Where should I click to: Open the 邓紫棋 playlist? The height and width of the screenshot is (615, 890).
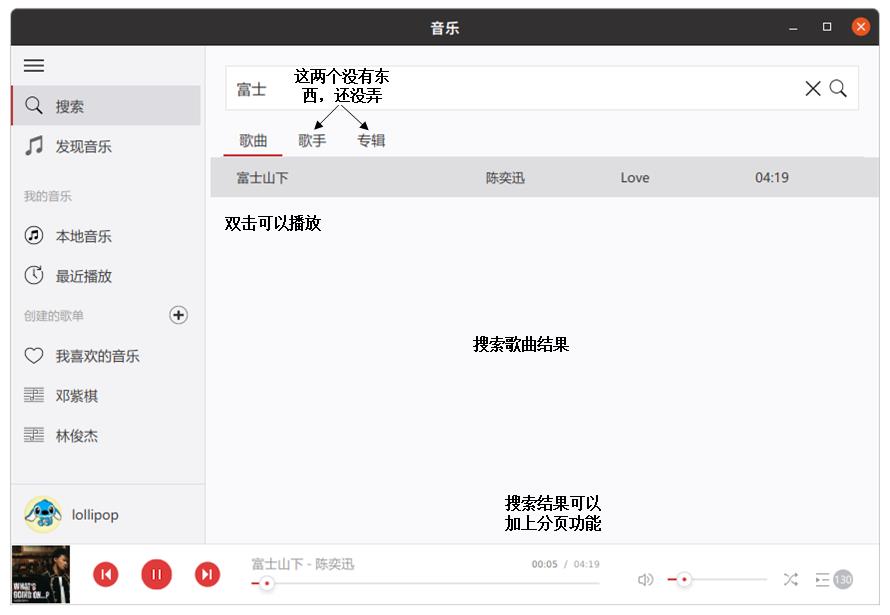tap(76, 396)
